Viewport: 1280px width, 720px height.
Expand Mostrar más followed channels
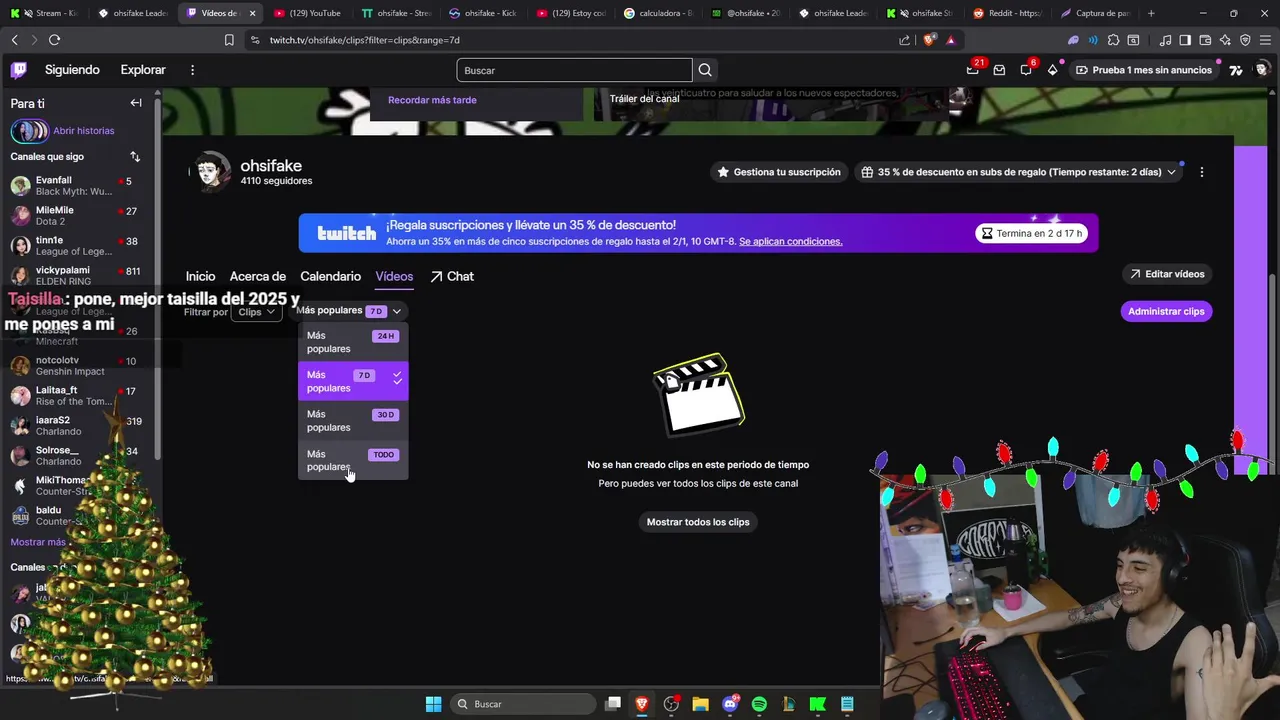[x=38, y=542]
